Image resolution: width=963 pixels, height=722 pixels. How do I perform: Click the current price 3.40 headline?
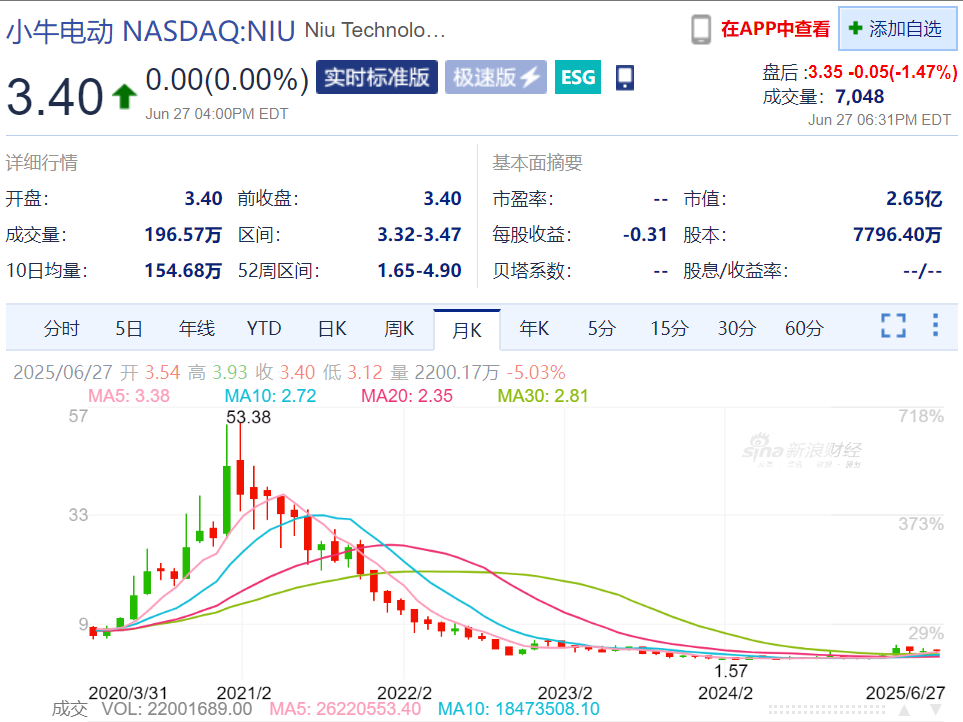coord(55,96)
